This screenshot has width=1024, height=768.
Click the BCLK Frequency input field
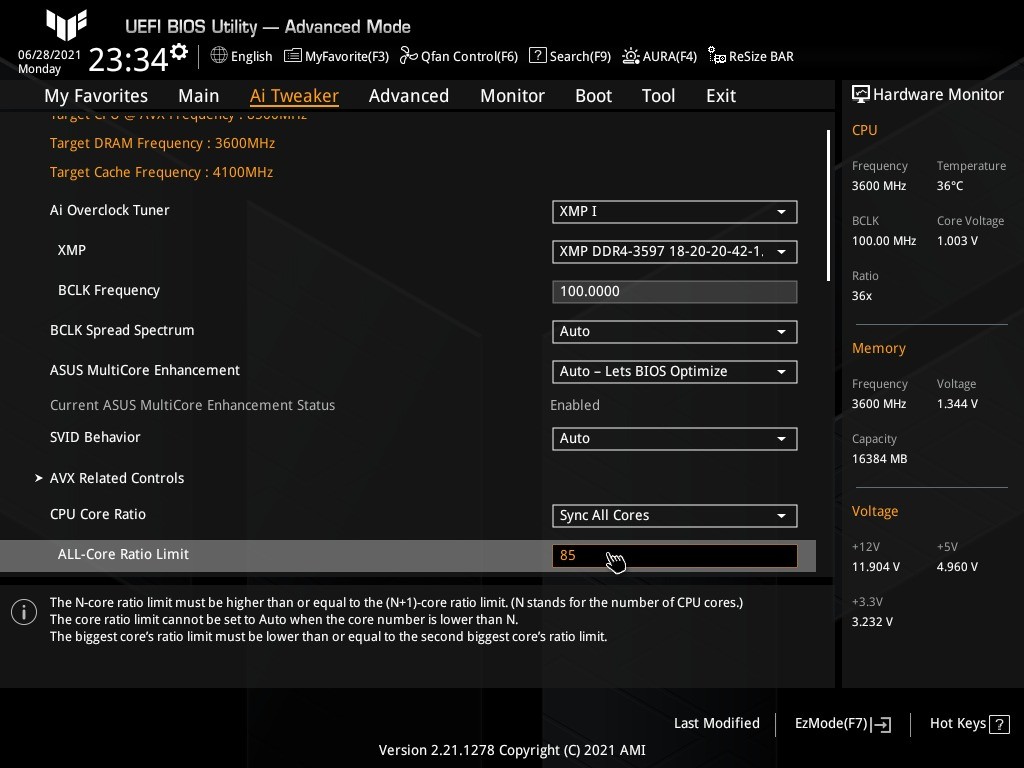point(674,291)
